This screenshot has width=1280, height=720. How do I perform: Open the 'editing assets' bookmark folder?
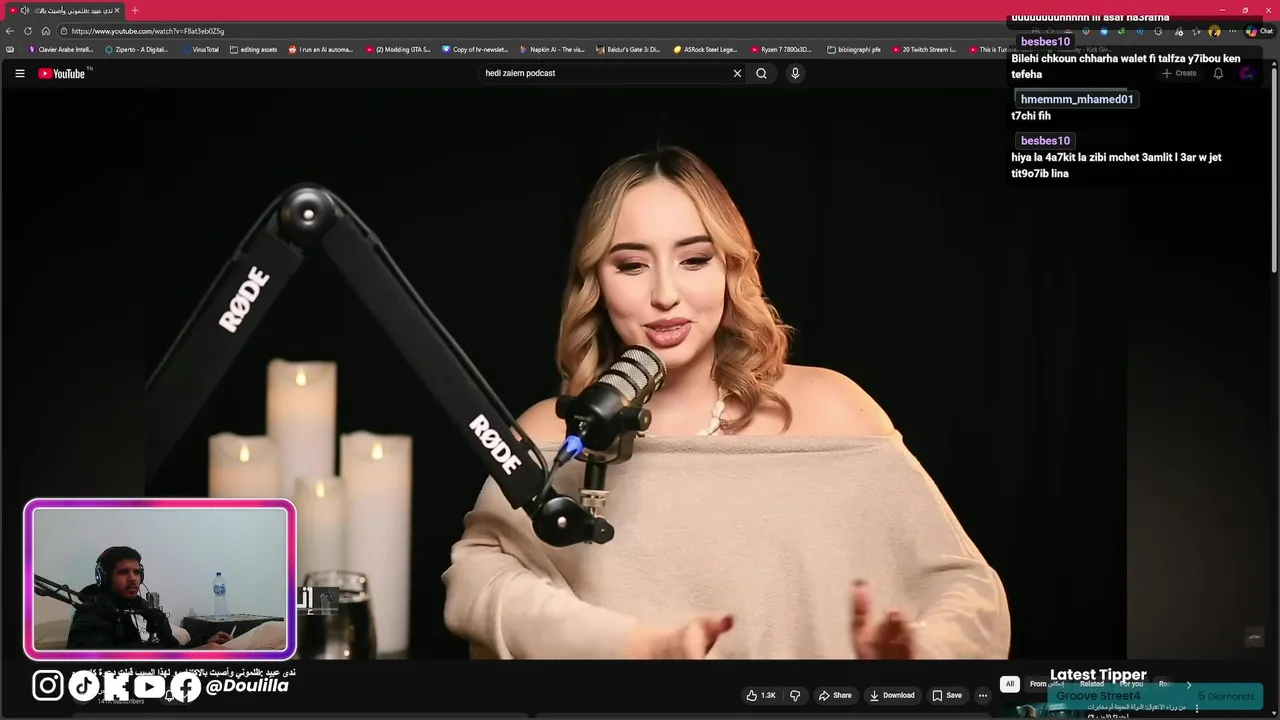pyautogui.click(x=253, y=49)
